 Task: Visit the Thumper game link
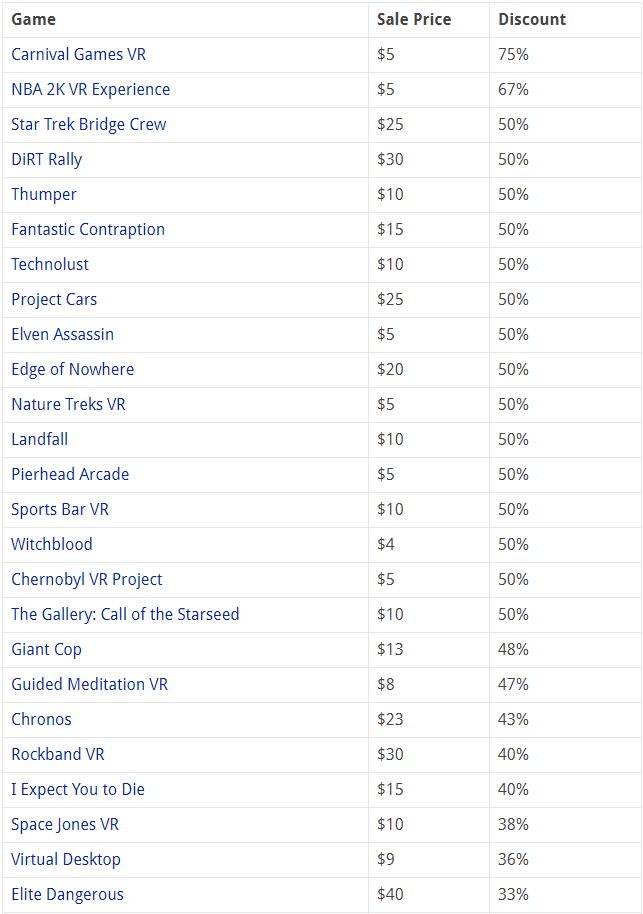(x=44, y=194)
